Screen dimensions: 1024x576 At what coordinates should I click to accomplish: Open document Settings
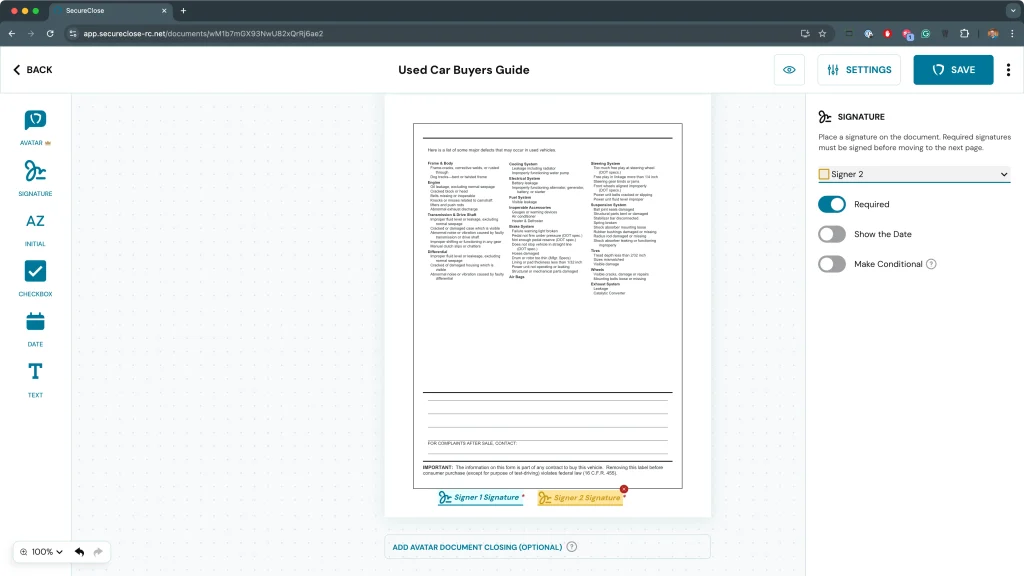858,70
